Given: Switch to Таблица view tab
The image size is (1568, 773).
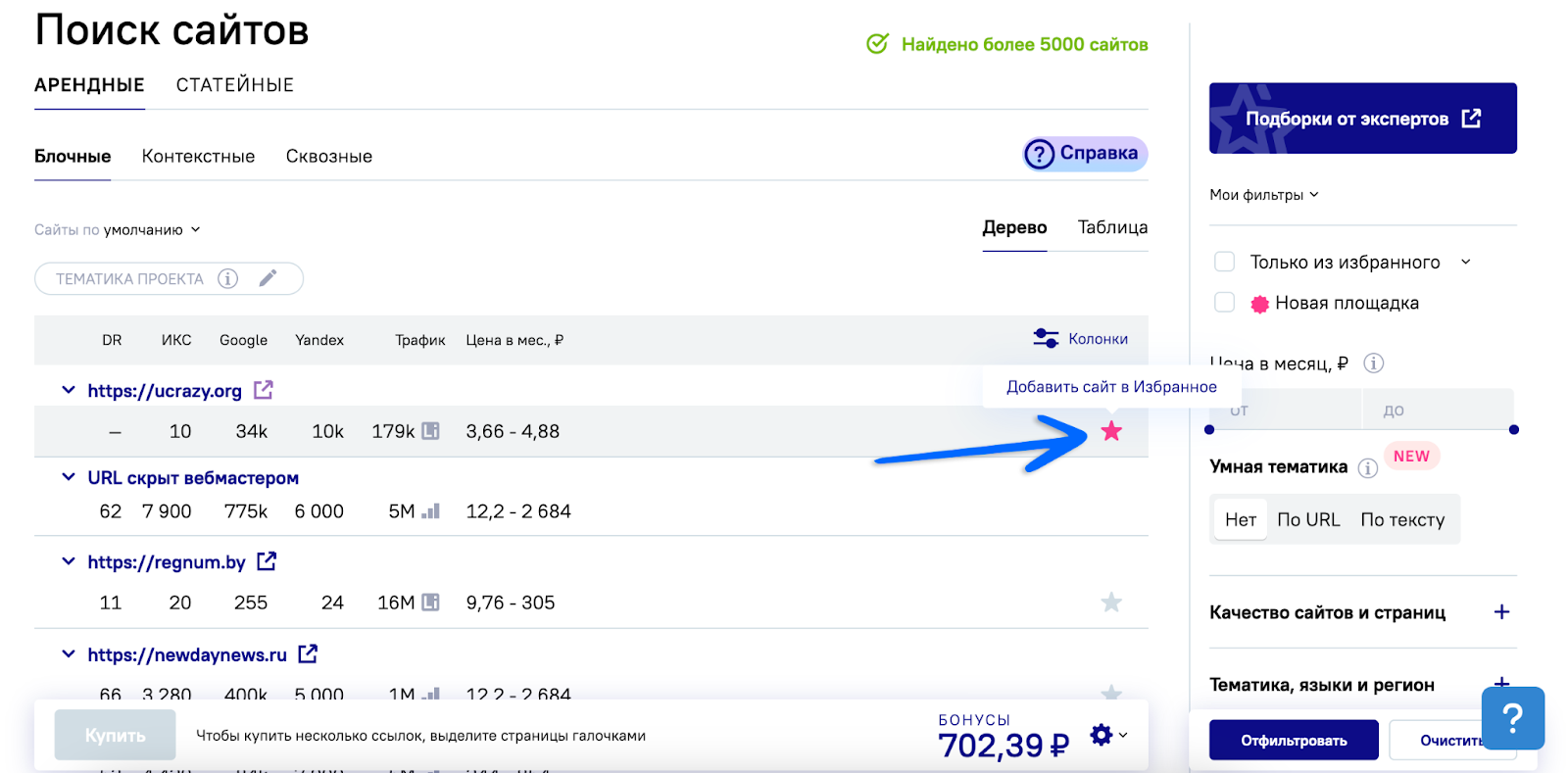Looking at the screenshot, I should [1112, 227].
